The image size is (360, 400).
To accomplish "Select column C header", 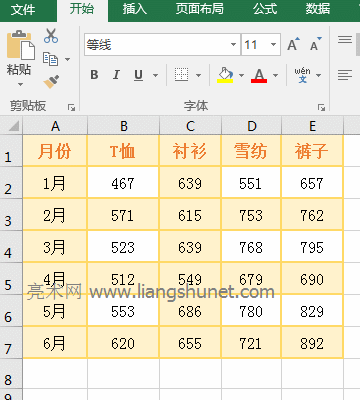I will pos(190,126).
